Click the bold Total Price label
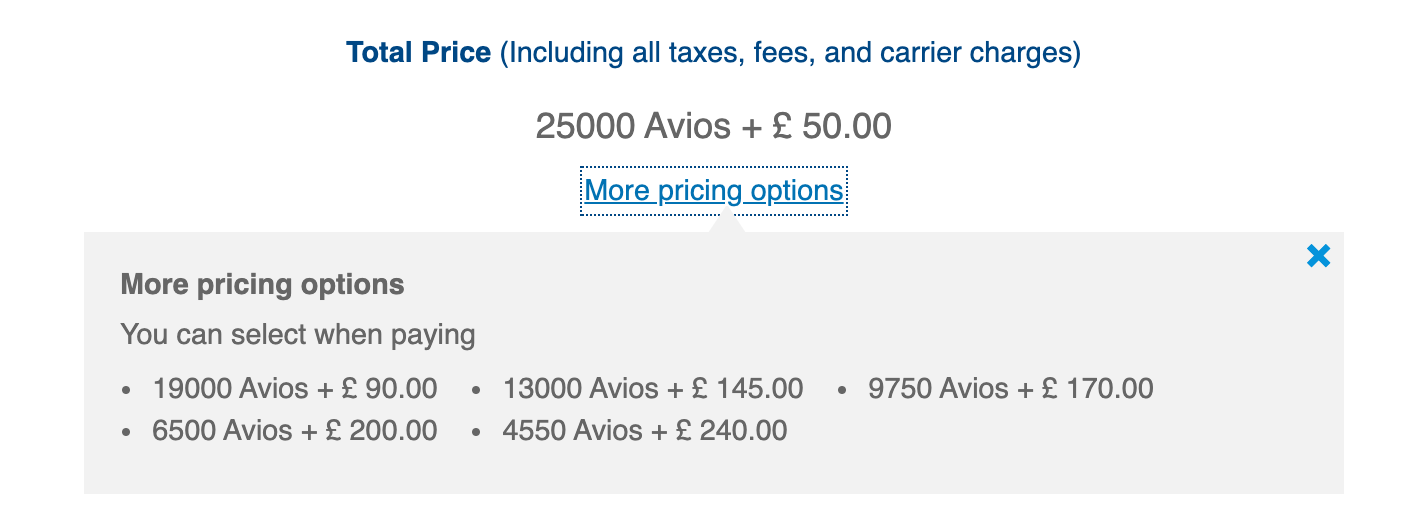1422x524 pixels. tap(418, 52)
